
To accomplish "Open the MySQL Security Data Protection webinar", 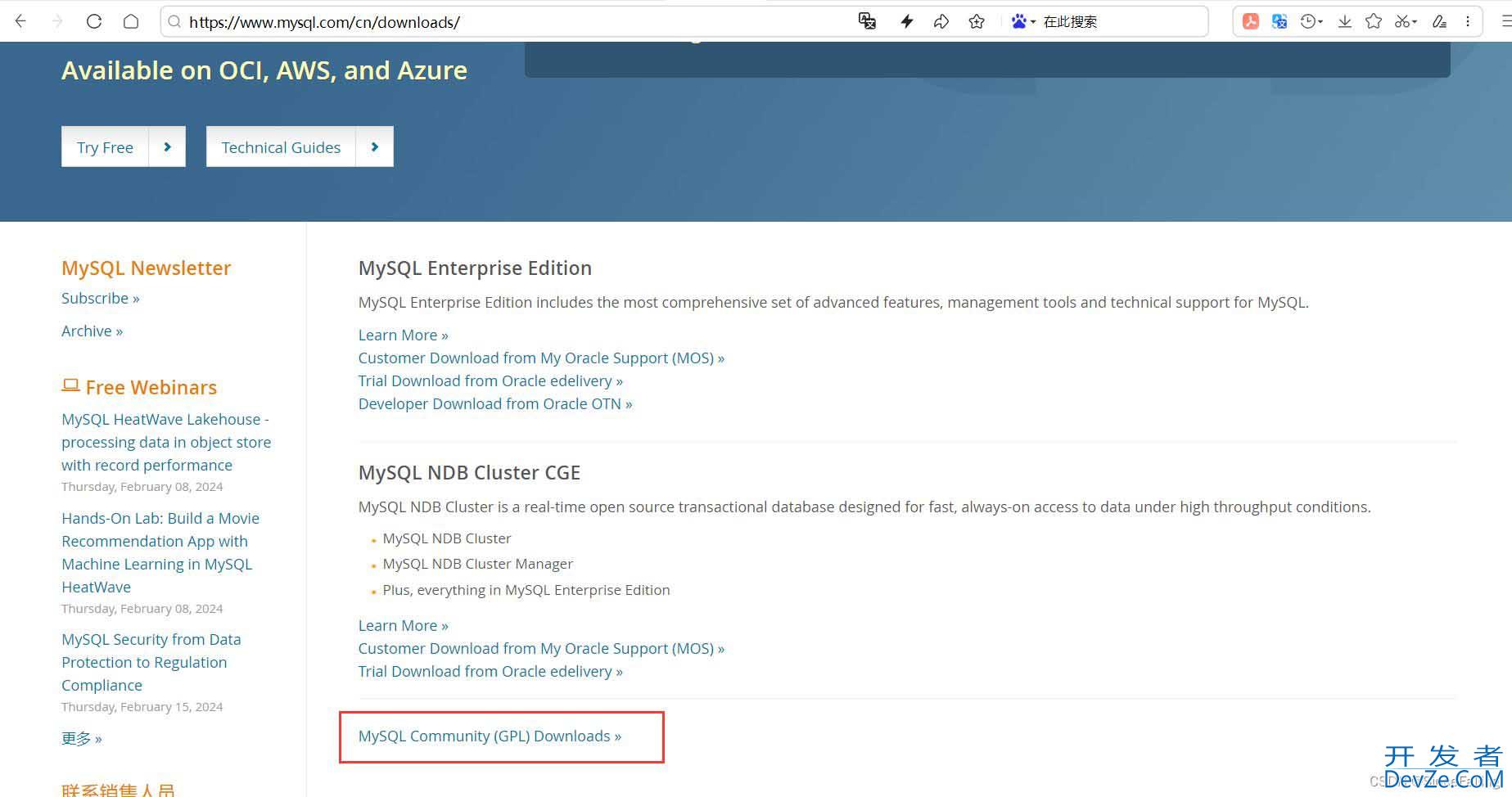I will click(x=151, y=662).
